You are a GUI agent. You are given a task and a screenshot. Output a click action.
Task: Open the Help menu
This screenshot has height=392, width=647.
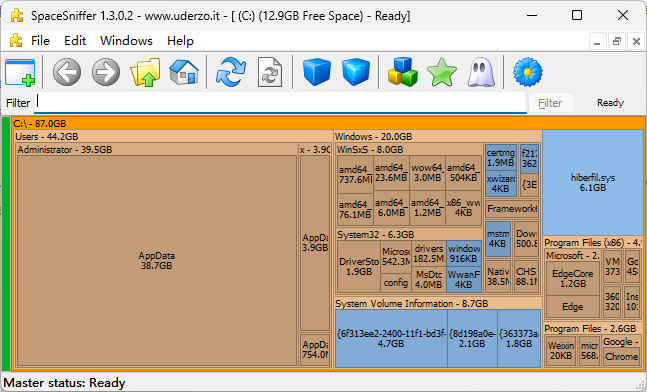tap(180, 41)
